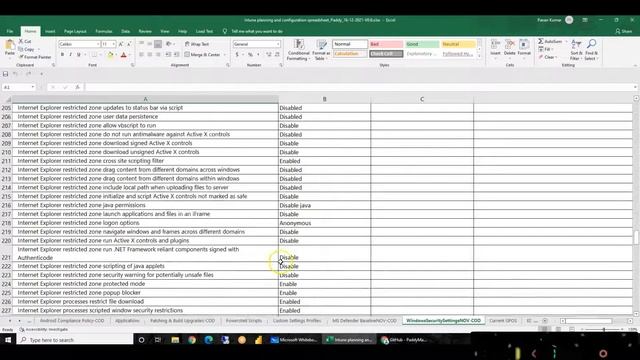Click AutoSum sigma icon
Screen dimensions: 640x360
[x=540, y=41]
